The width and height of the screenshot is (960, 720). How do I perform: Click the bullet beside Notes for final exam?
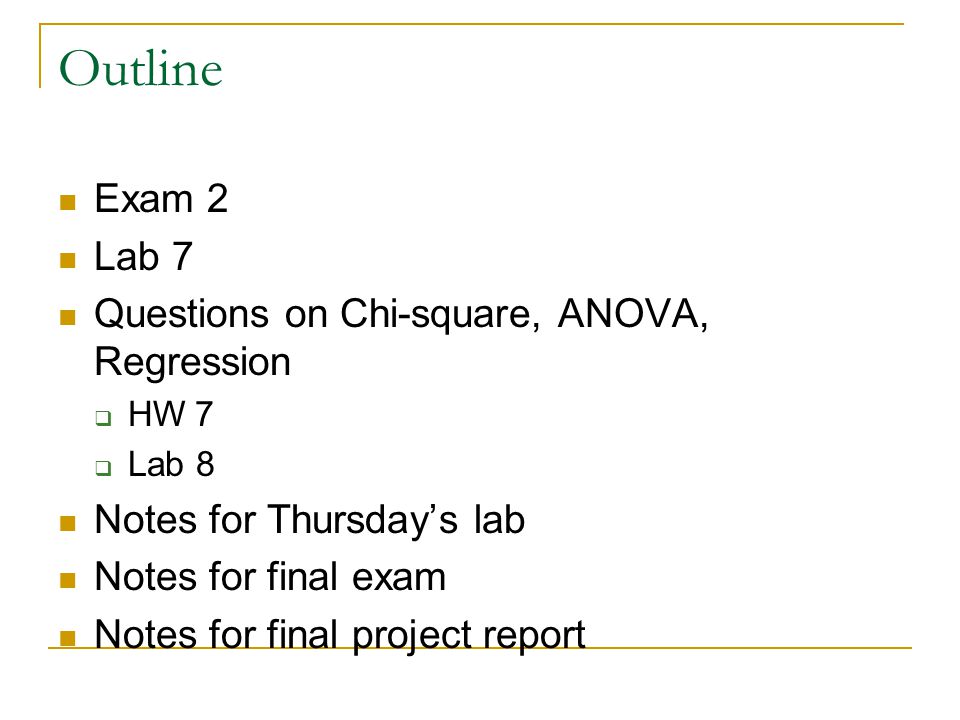pyautogui.click(x=68, y=580)
